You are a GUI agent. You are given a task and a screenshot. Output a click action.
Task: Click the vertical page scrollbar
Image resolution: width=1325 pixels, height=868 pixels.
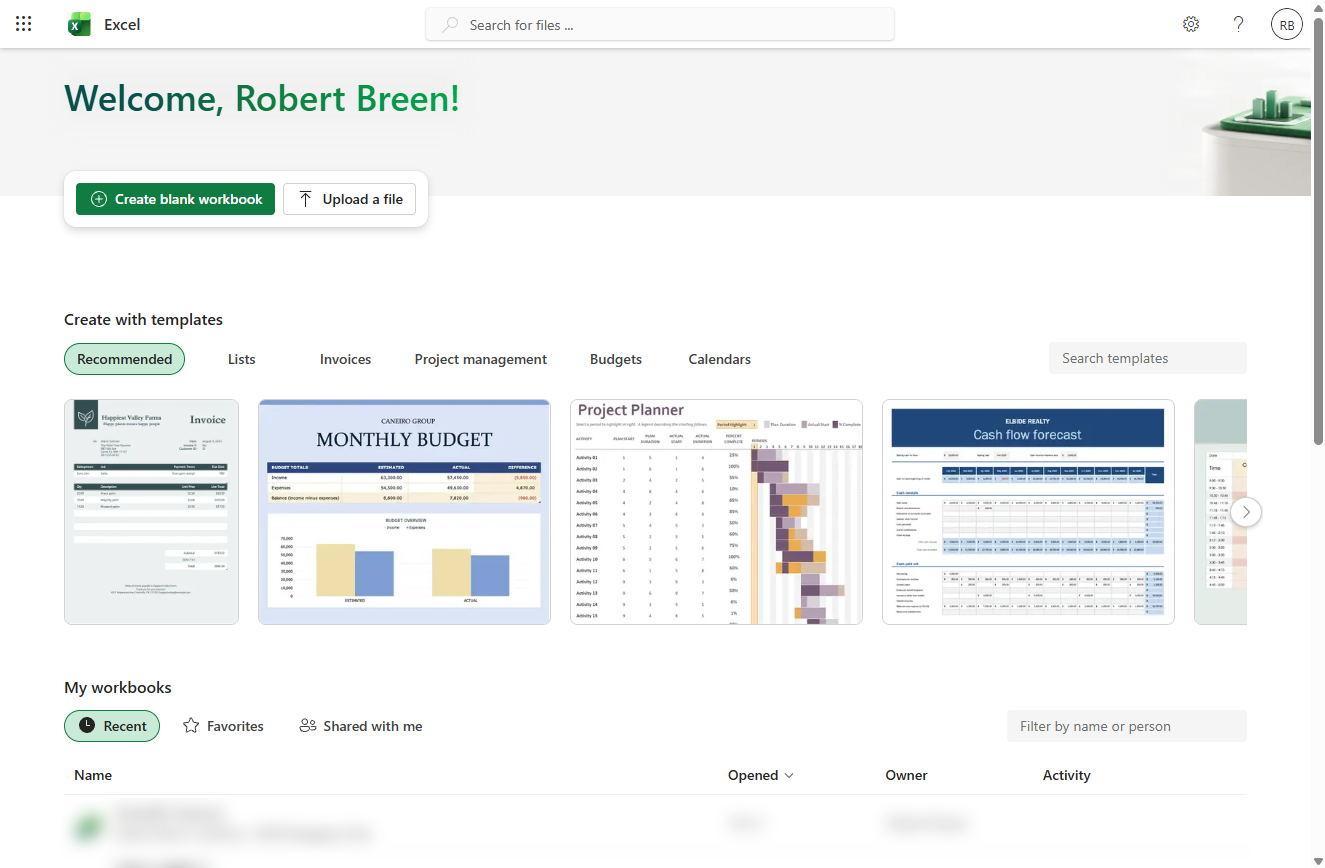[x=1318, y=230]
